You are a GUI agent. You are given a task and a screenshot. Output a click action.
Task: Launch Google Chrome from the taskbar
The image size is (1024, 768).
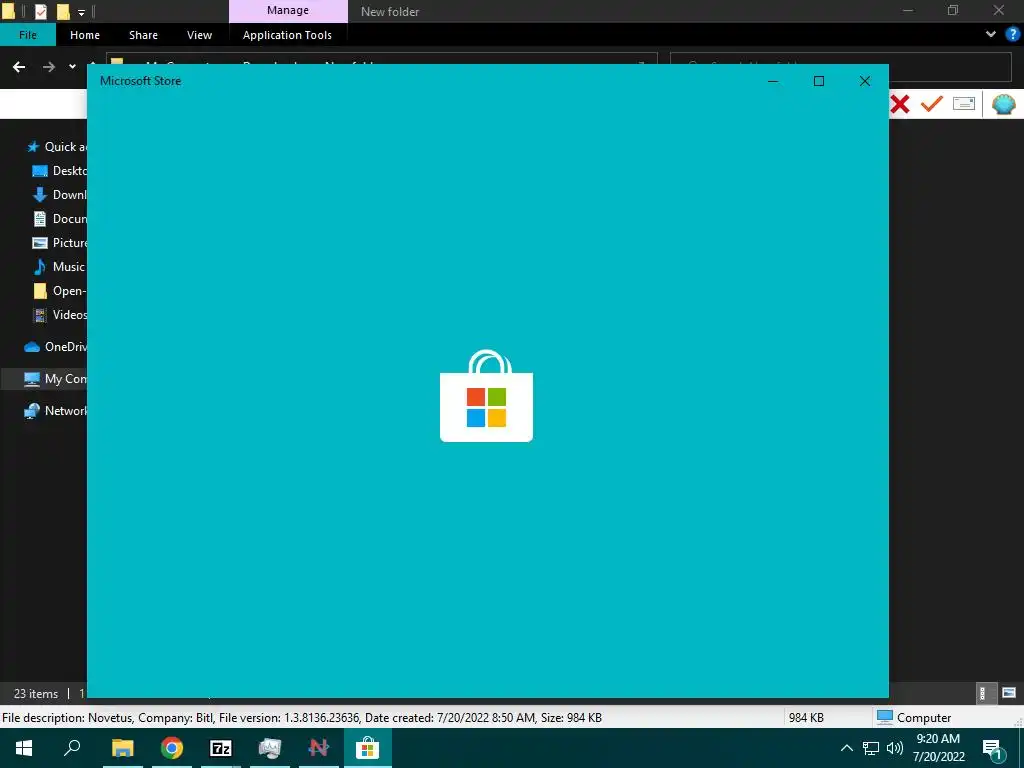pos(172,748)
